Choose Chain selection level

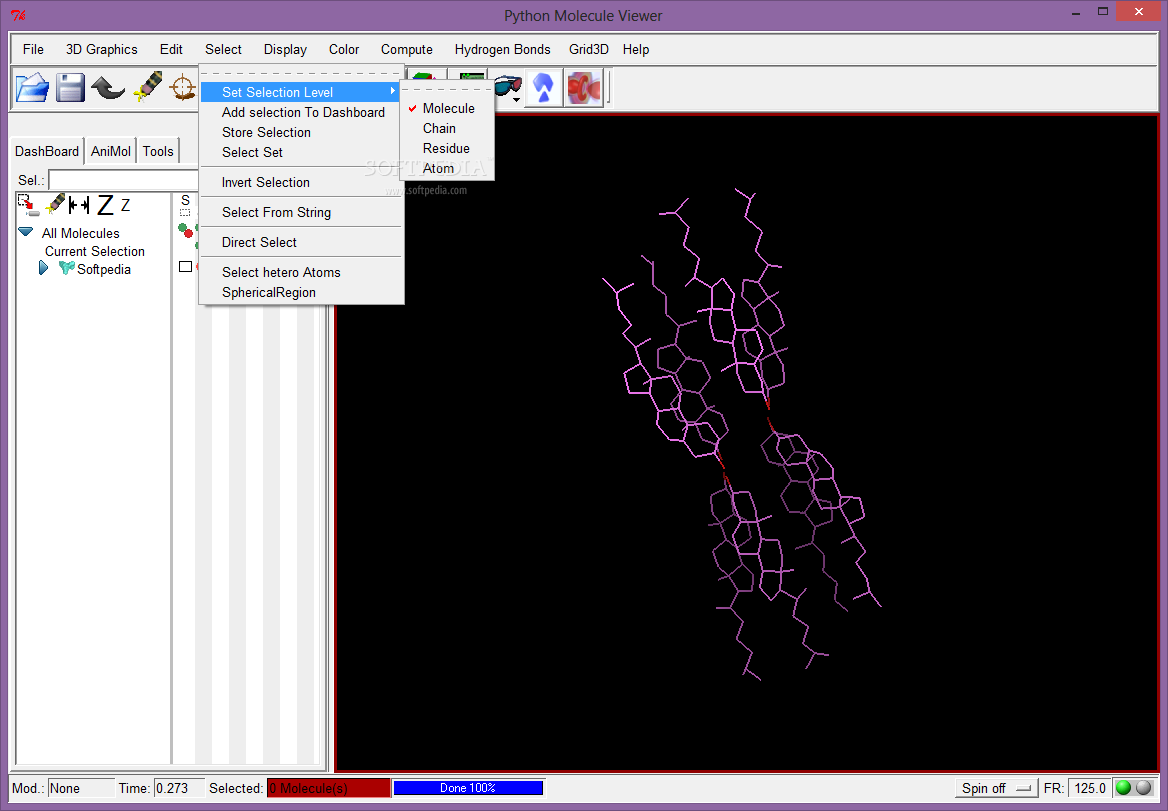pyautogui.click(x=439, y=129)
